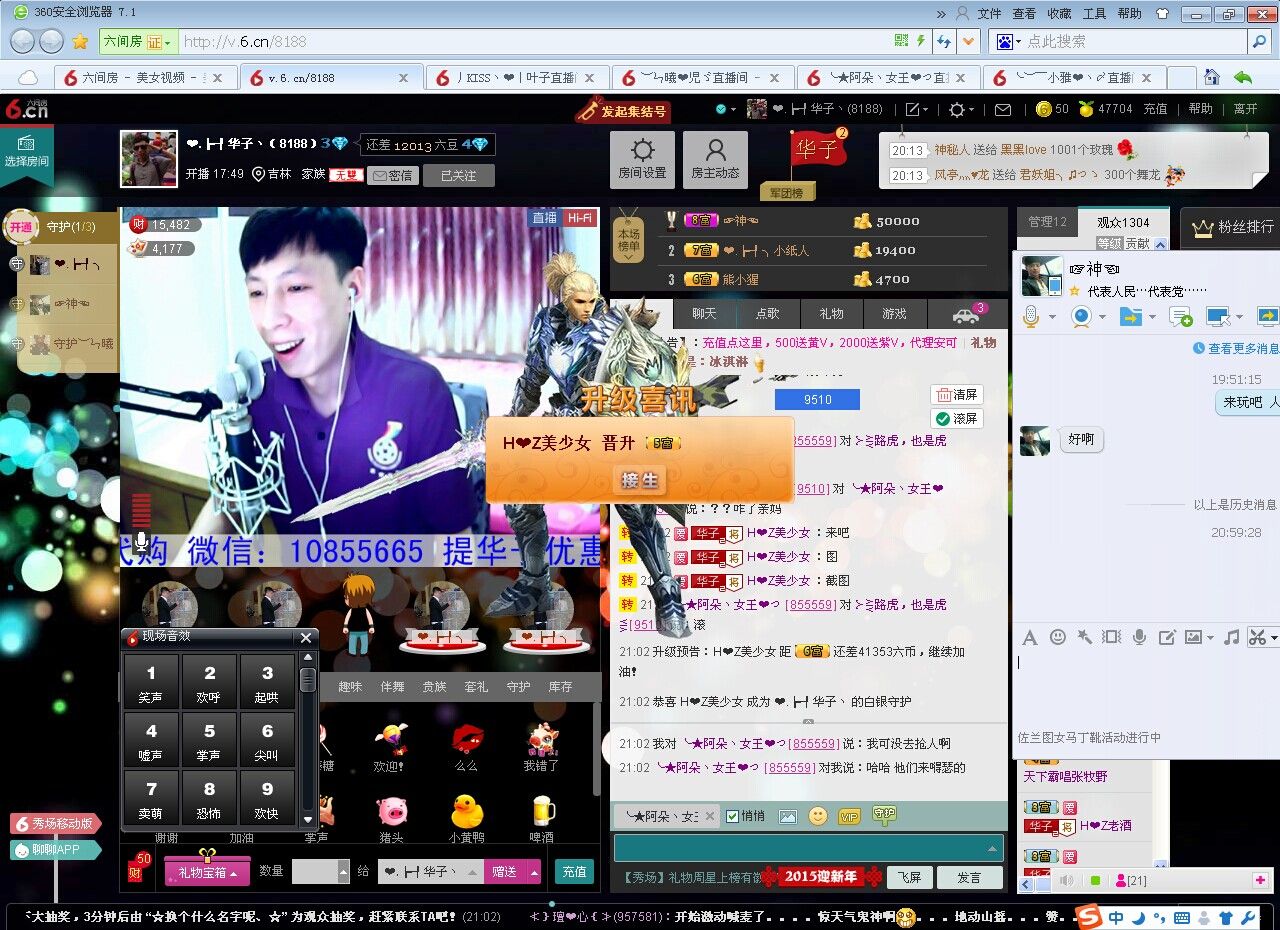This screenshot has height=930, width=1280.
Task: Click the scissors screenshot icon
Action: click(1258, 637)
